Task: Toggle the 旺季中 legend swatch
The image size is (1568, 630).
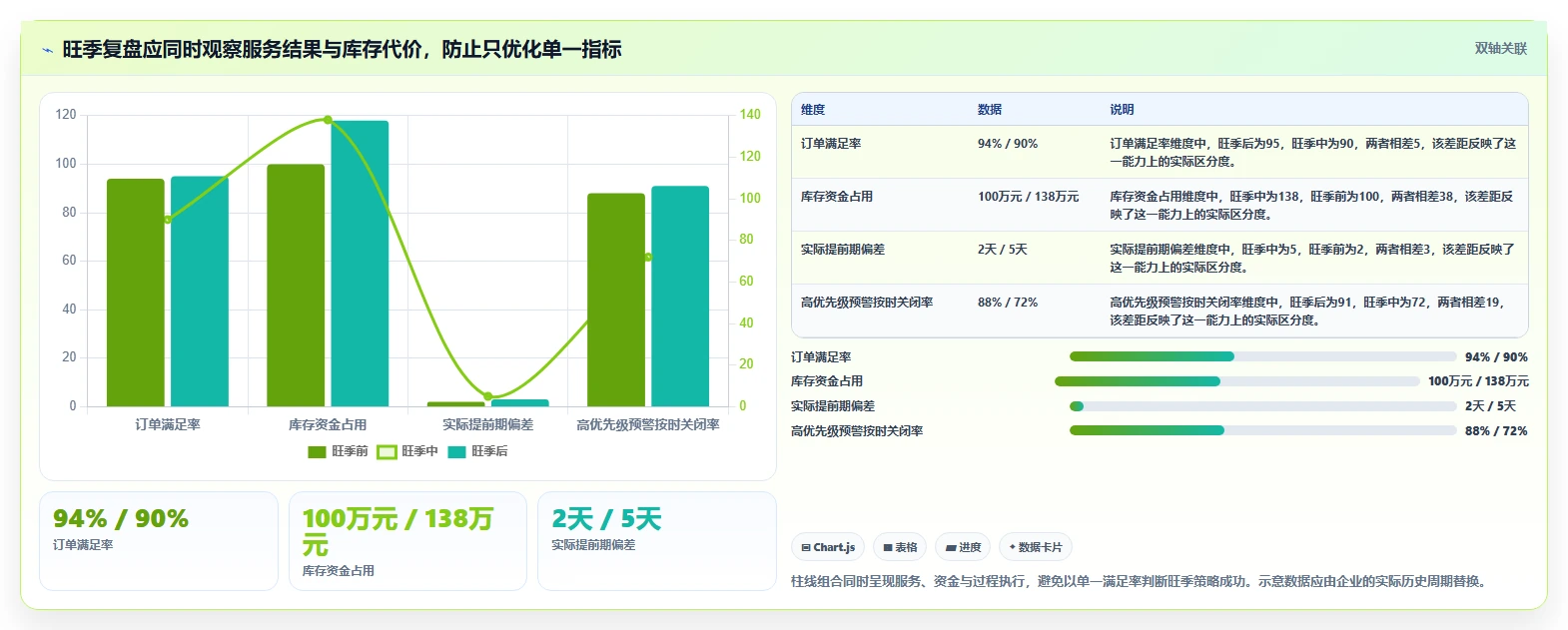Action: coord(388,451)
